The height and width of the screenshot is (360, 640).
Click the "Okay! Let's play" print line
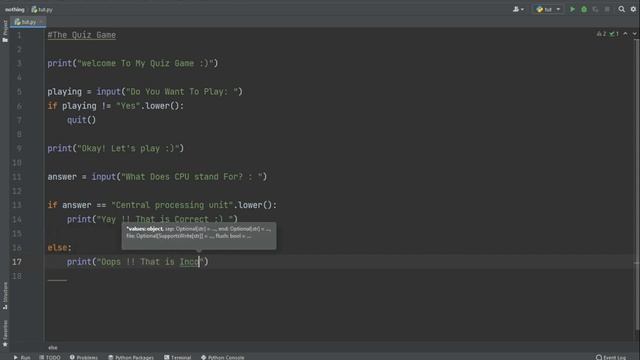click(x=116, y=148)
